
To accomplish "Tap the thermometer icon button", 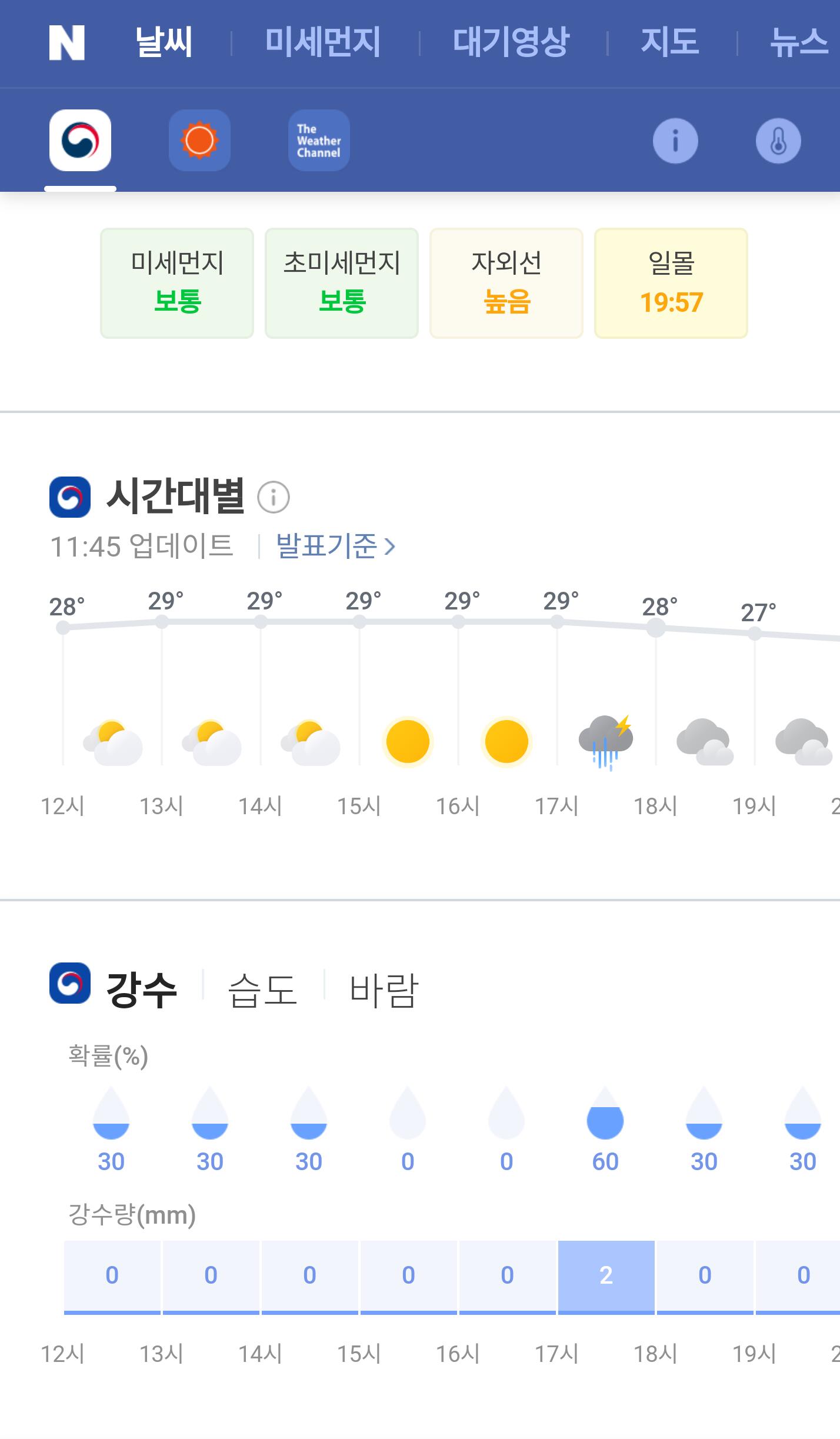I will (x=778, y=141).
